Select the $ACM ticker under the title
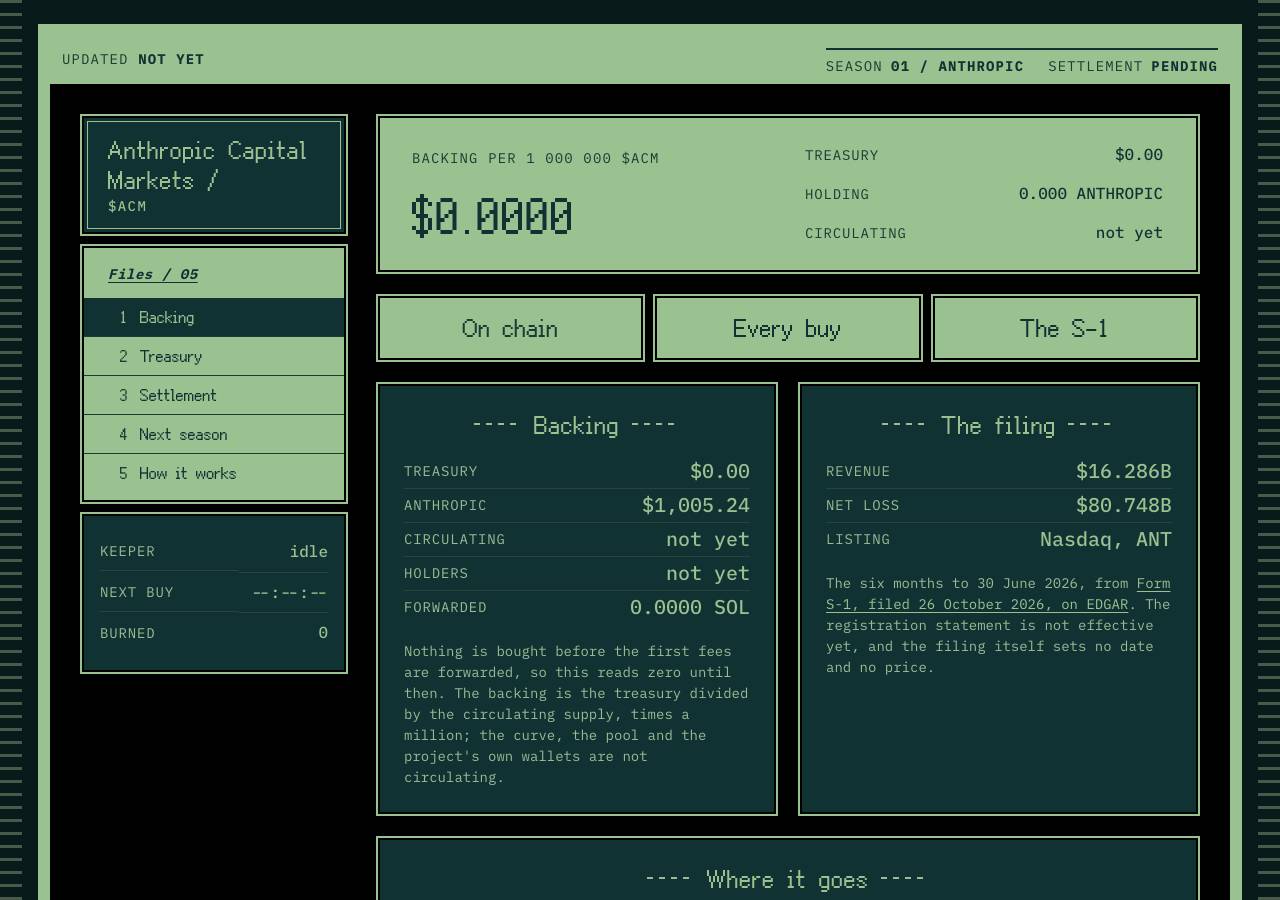The height and width of the screenshot is (900, 1280). [127, 206]
